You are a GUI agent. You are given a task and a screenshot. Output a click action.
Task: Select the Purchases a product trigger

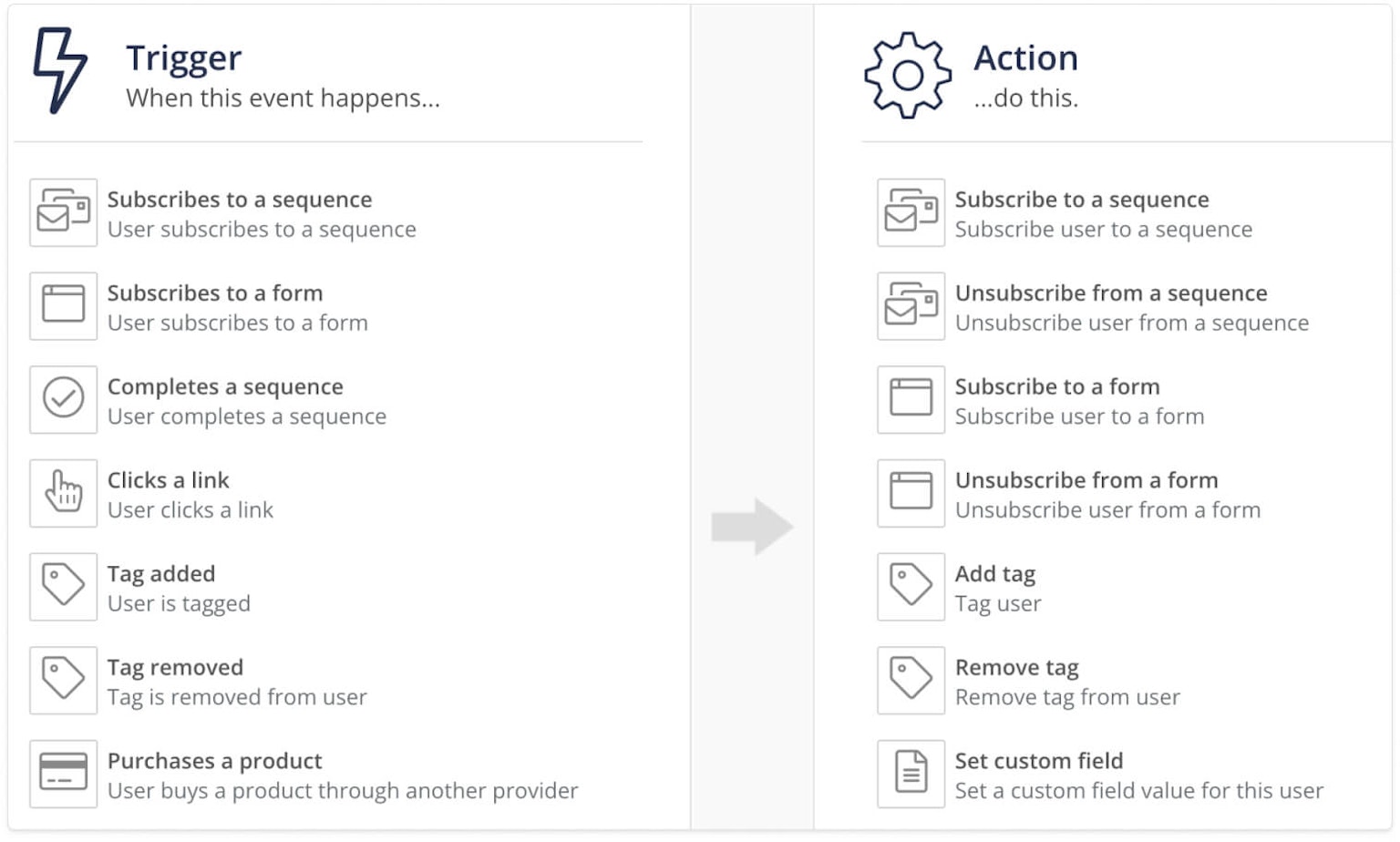pos(213,761)
